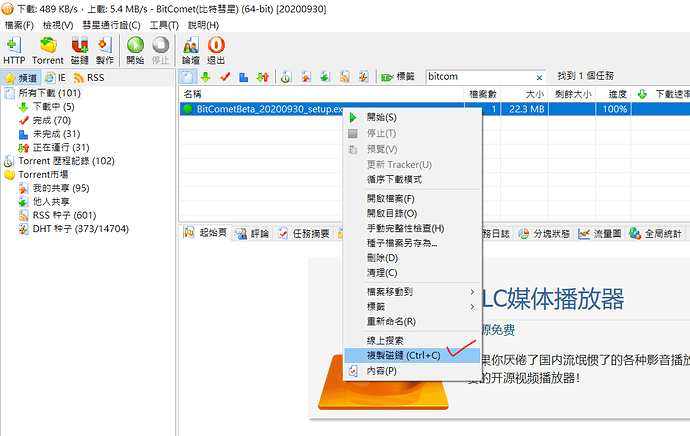Select 我的共享 (95) tree item

(61, 188)
